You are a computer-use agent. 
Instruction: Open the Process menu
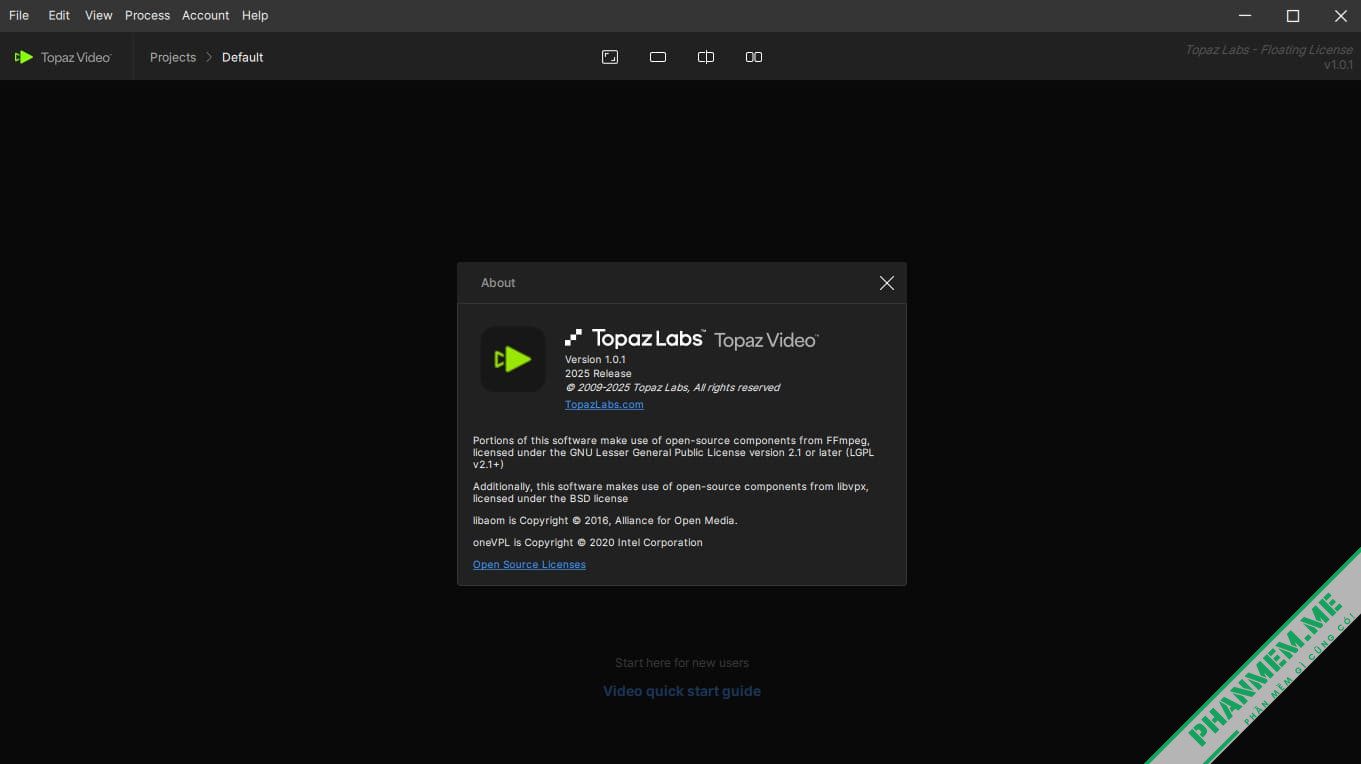147,15
